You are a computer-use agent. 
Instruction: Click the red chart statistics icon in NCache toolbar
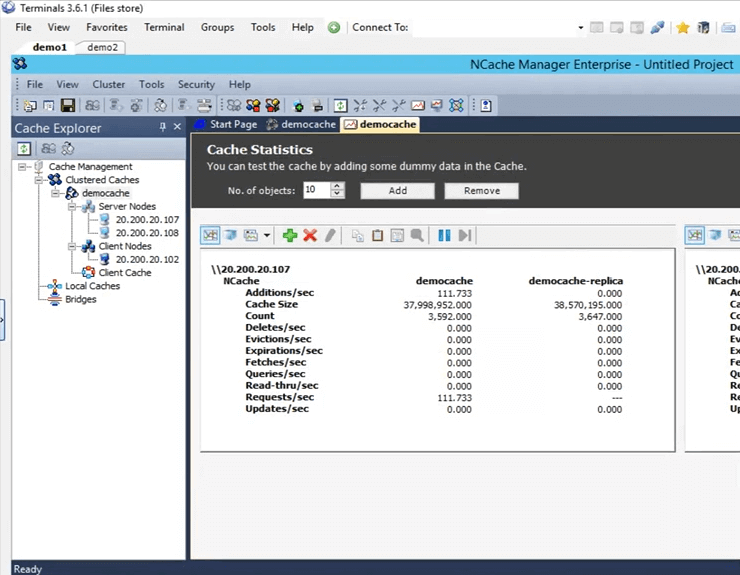click(x=418, y=105)
